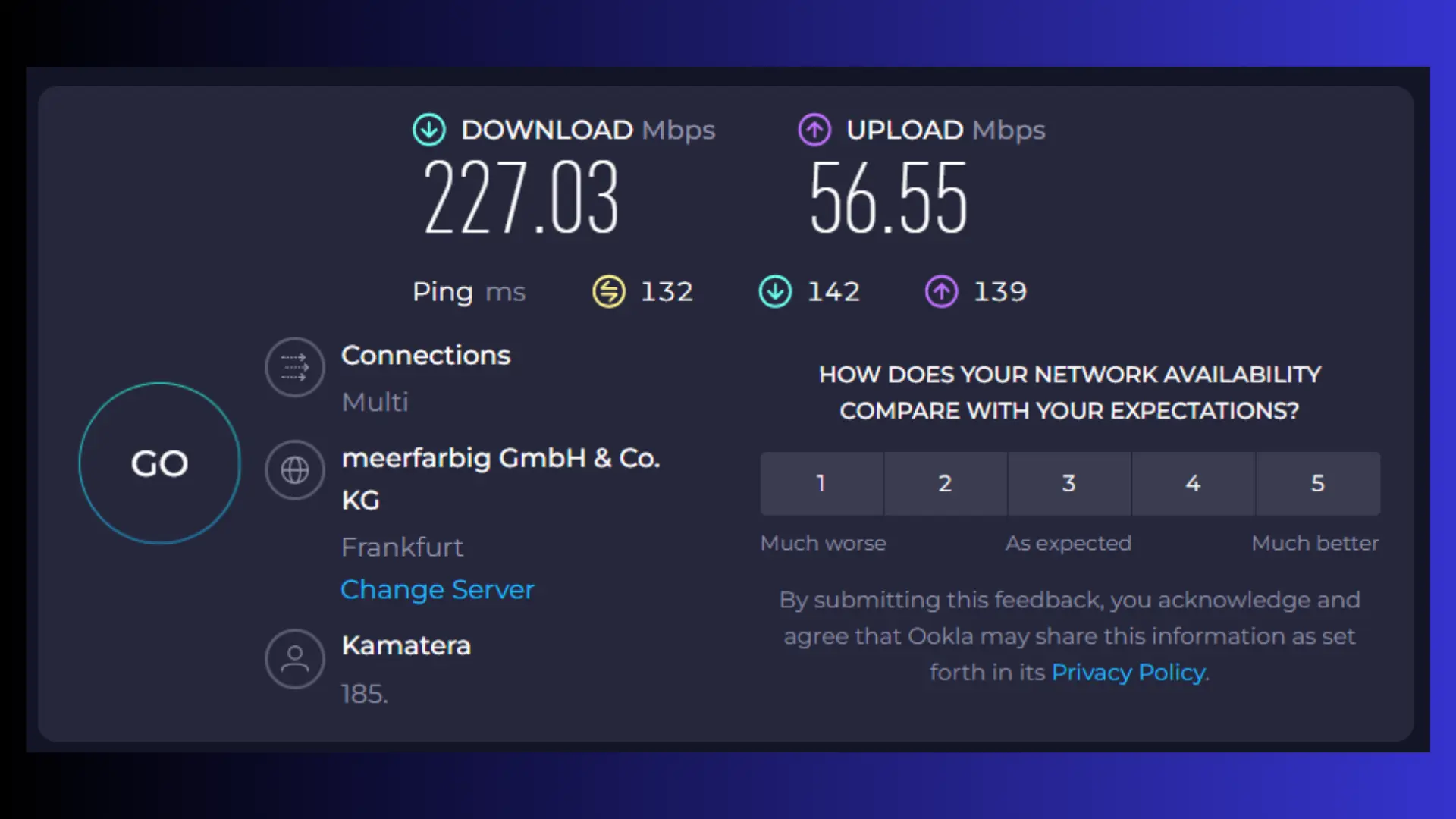Rate network availability as 1
This screenshot has width=1456, height=819.
(x=821, y=483)
